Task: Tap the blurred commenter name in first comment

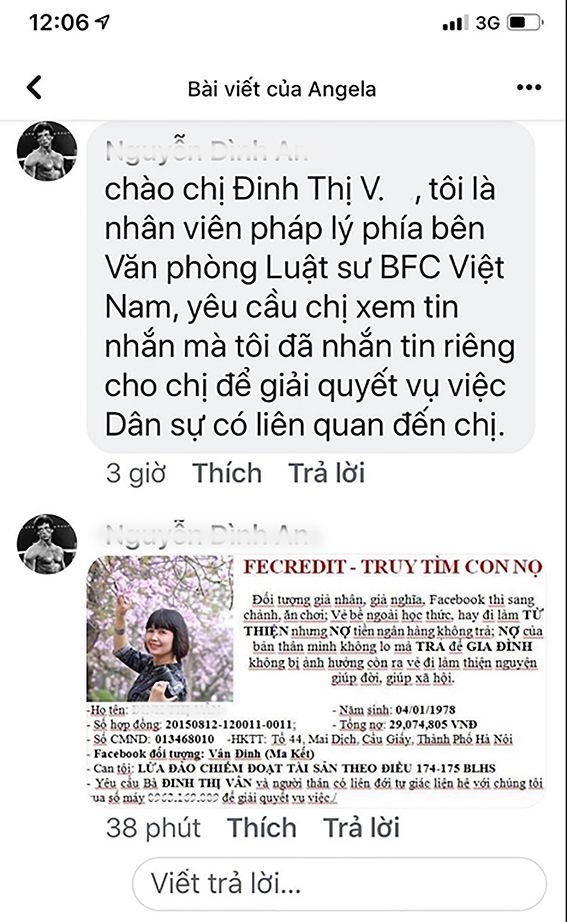Action: 207,152
